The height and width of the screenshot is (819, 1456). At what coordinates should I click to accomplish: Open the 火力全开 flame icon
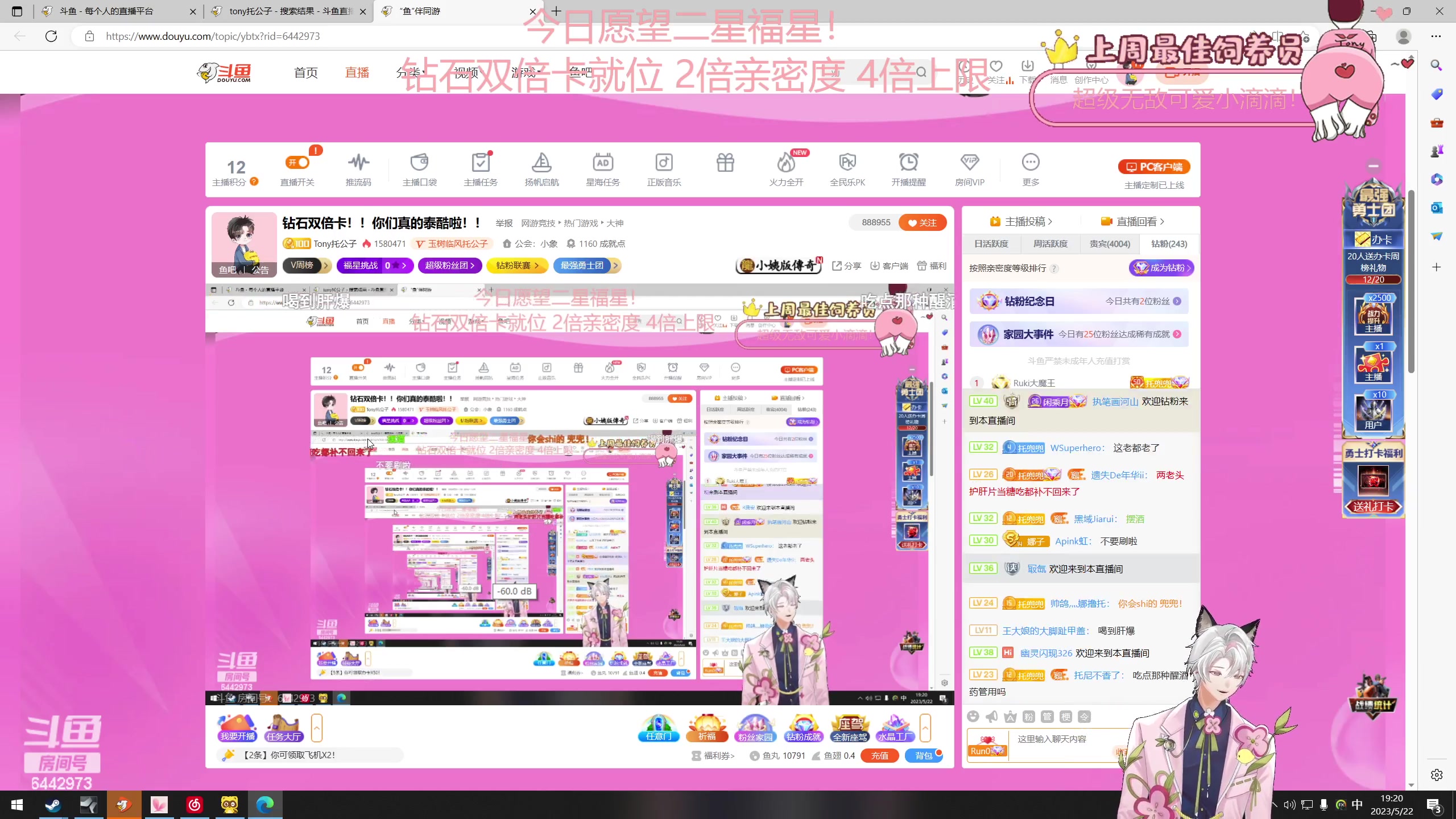[x=786, y=169]
